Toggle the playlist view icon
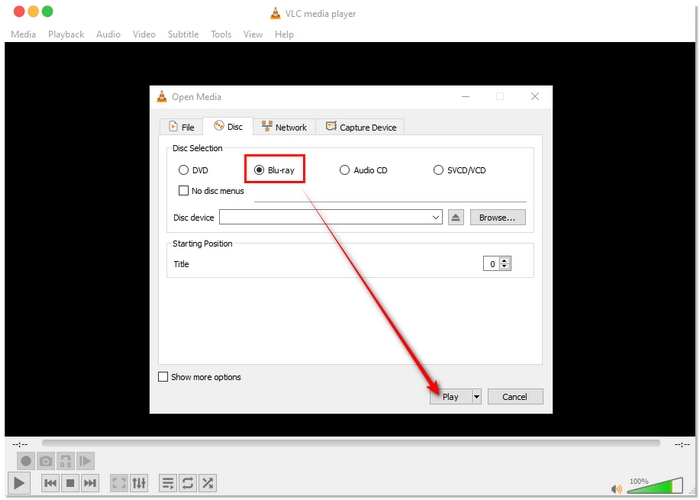The height and width of the screenshot is (500, 700). 168,483
